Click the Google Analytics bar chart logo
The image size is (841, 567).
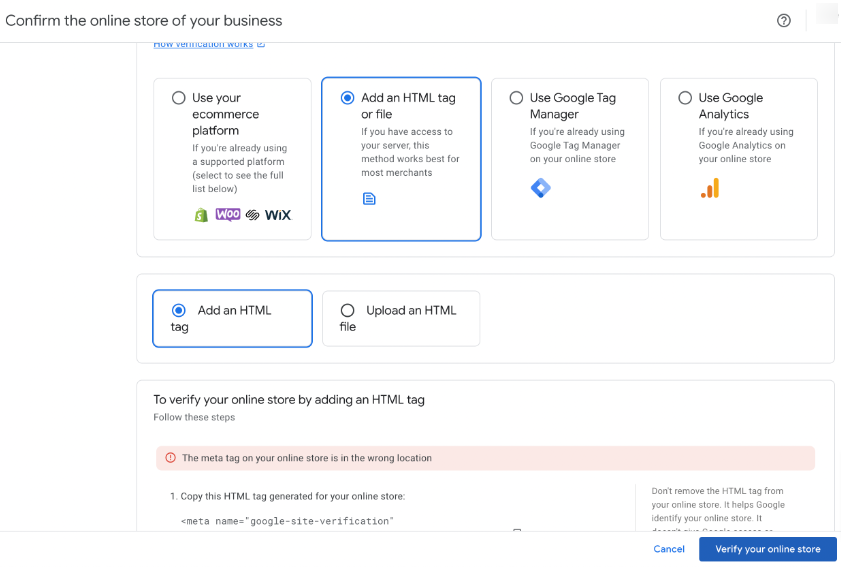710,188
